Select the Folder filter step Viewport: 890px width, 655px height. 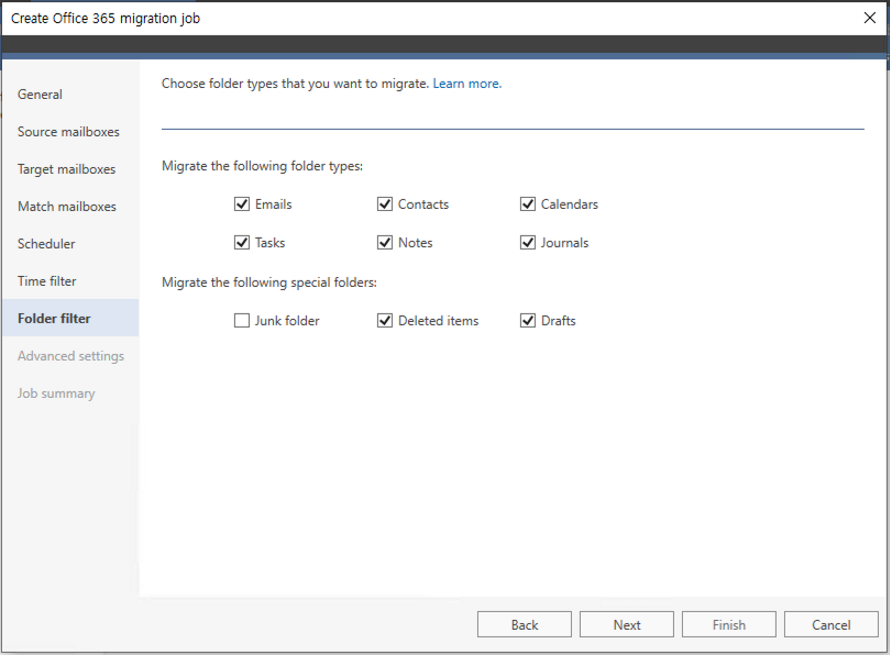pos(70,318)
